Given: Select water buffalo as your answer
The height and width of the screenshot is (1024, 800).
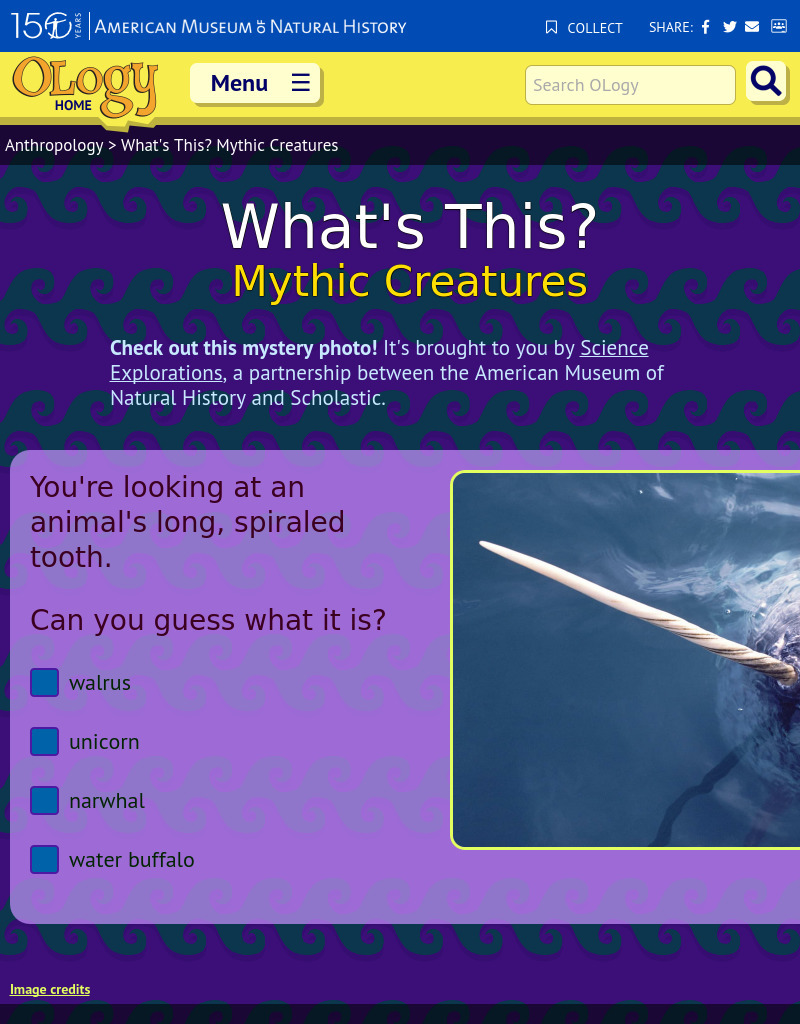Looking at the screenshot, I should 44,859.
